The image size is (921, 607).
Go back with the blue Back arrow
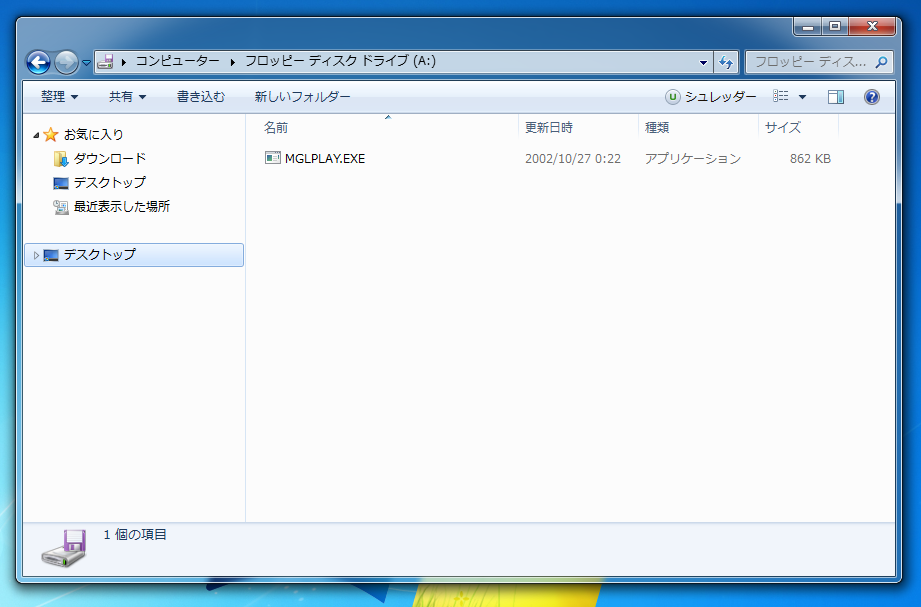(x=38, y=62)
